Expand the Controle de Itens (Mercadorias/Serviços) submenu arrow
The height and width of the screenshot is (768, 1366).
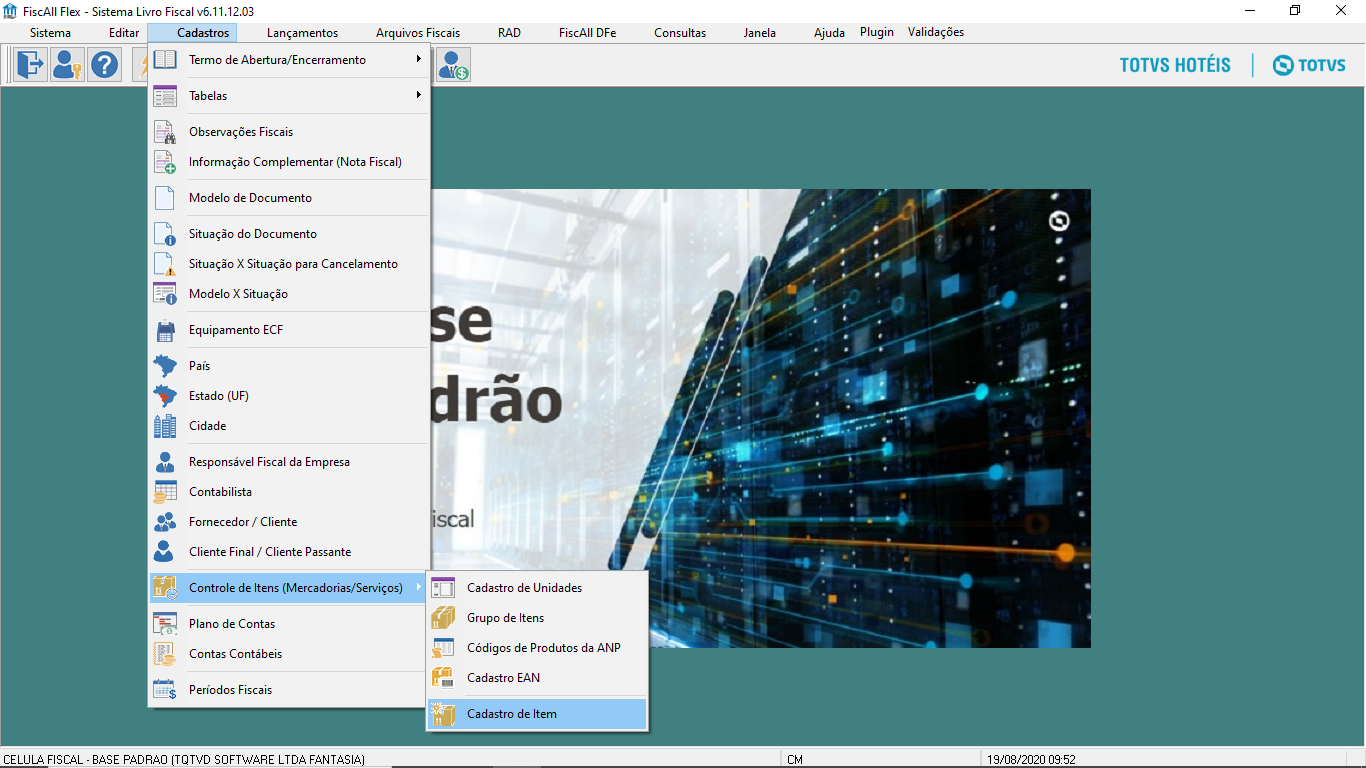point(419,587)
